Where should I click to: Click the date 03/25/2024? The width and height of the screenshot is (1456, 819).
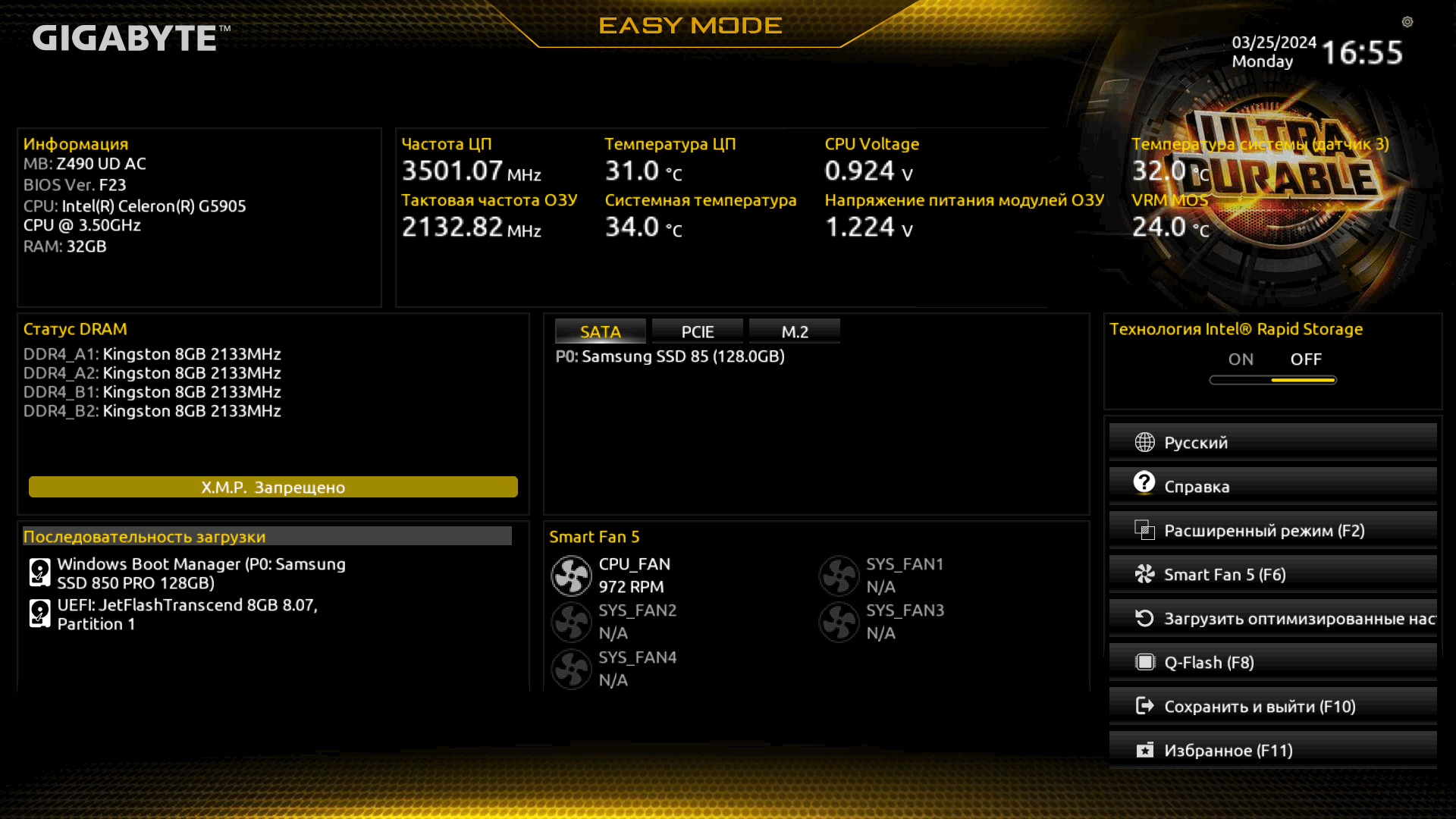pyautogui.click(x=1274, y=42)
